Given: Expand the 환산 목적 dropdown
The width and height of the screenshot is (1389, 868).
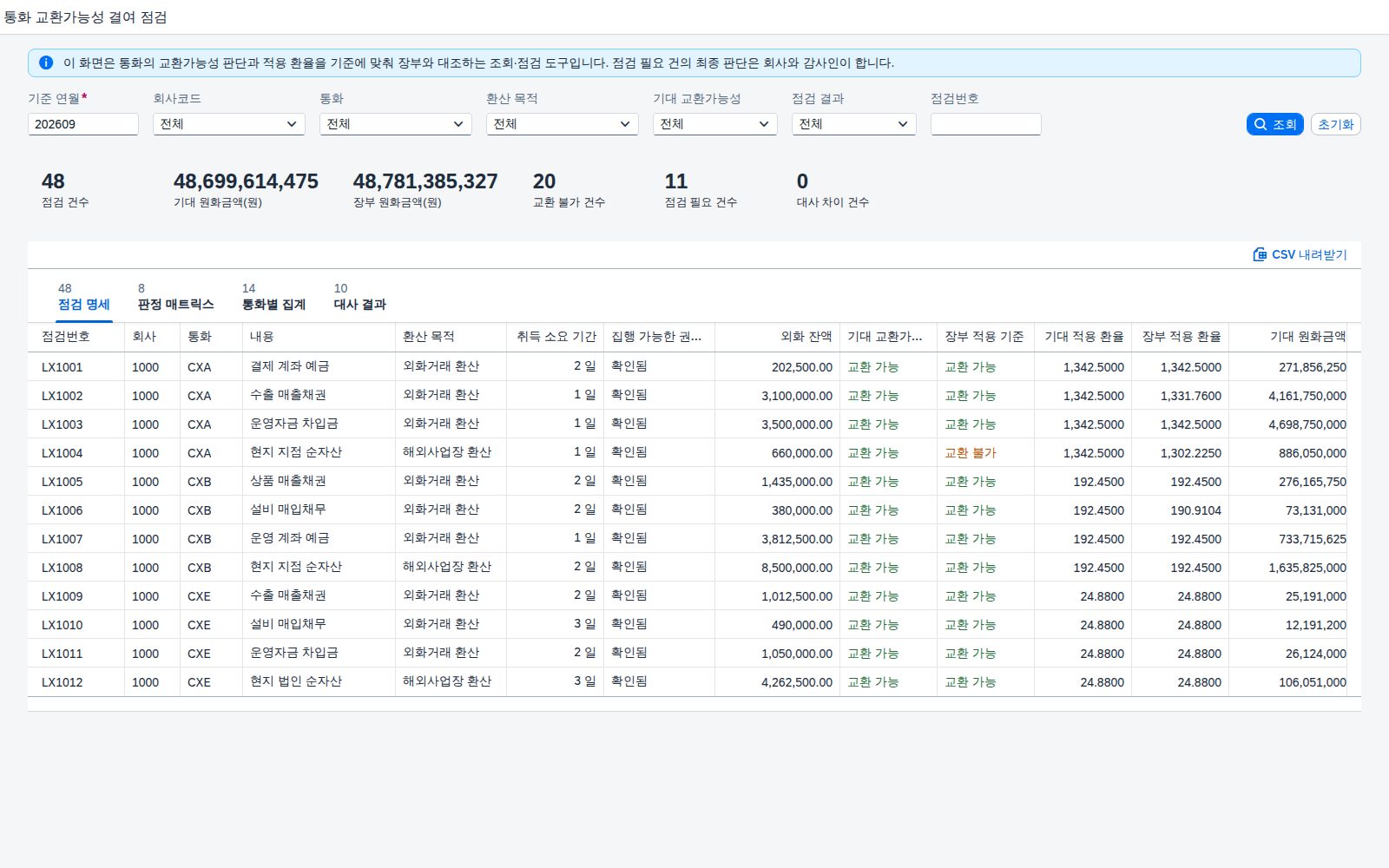Looking at the screenshot, I should coord(563,124).
